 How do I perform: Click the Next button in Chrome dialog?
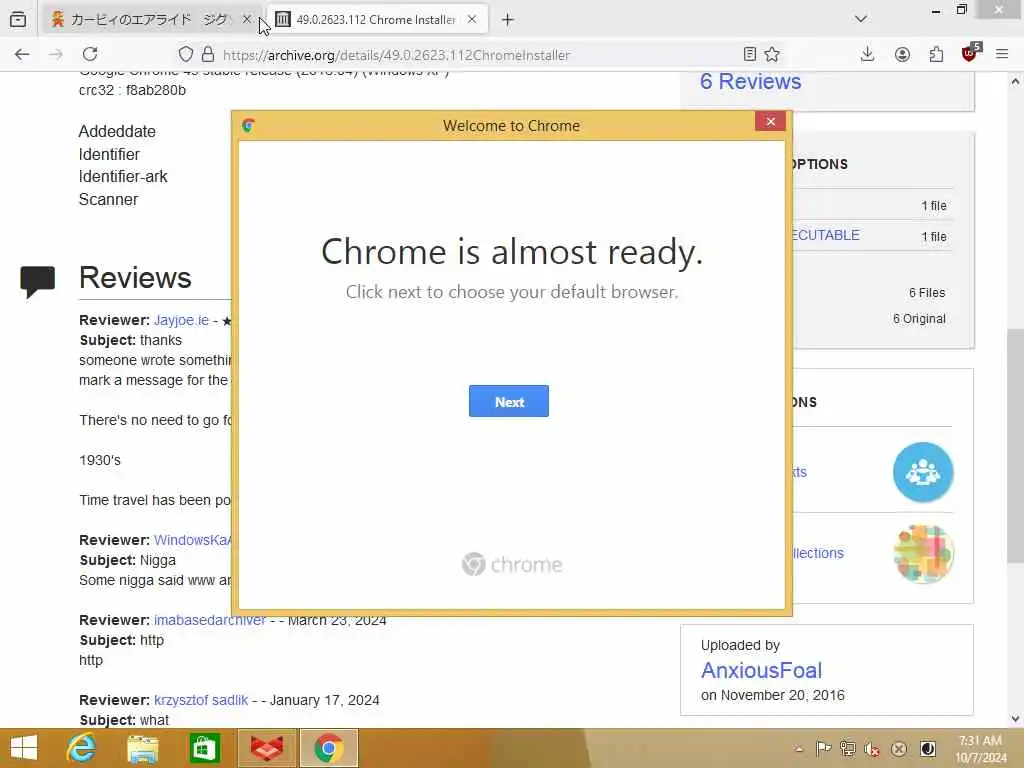(509, 402)
